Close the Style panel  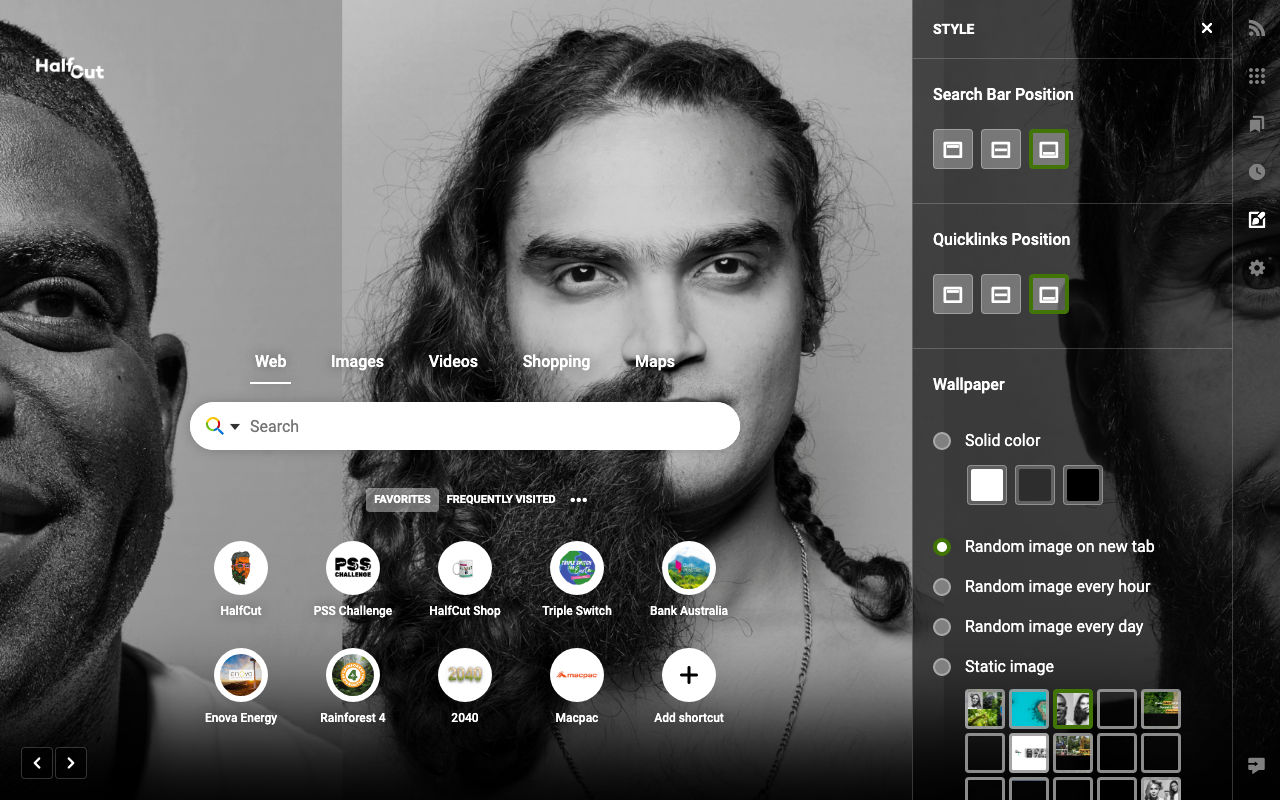pyautogui.click(x=1207, y=29)
